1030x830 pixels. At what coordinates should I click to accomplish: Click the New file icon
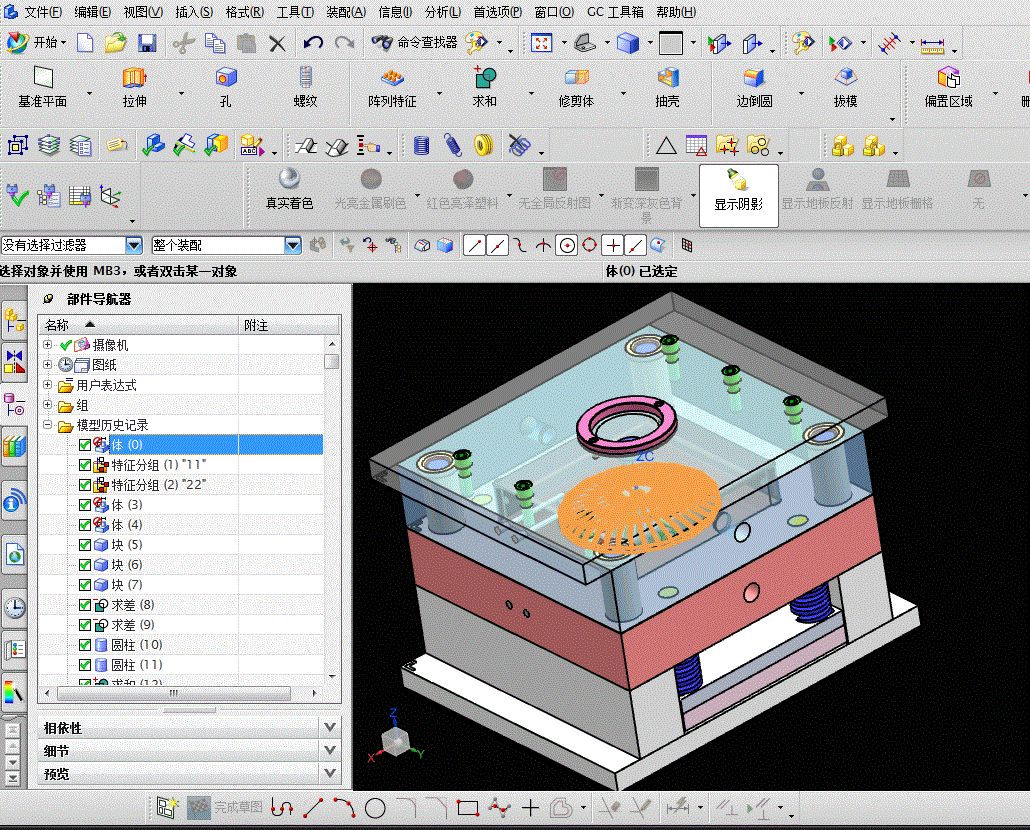[85, 43]
